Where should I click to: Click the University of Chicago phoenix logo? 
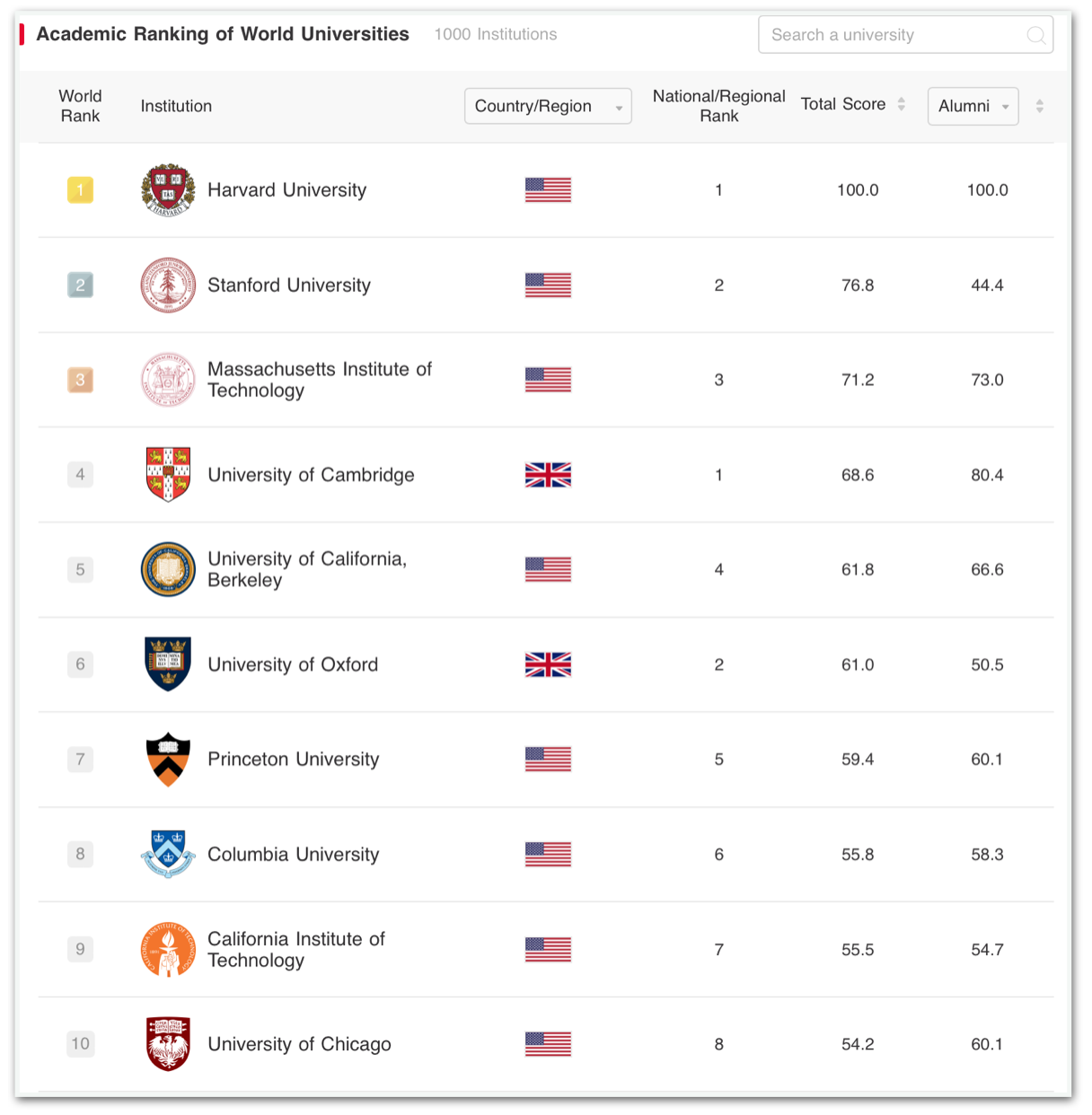pos(168,1044)
